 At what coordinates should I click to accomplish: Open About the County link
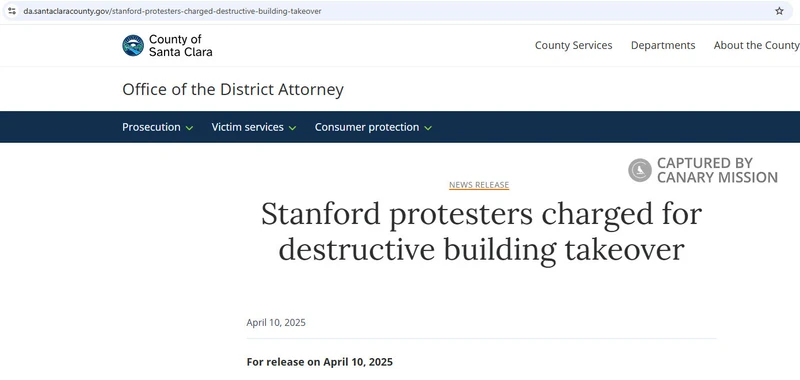(x=757, y=45)
